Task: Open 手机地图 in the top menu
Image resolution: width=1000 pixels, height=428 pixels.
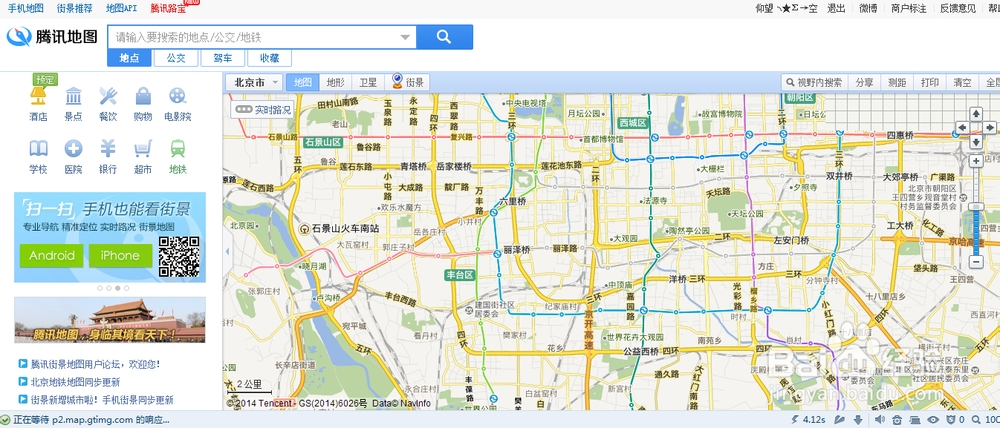Action: click(26, 8)
